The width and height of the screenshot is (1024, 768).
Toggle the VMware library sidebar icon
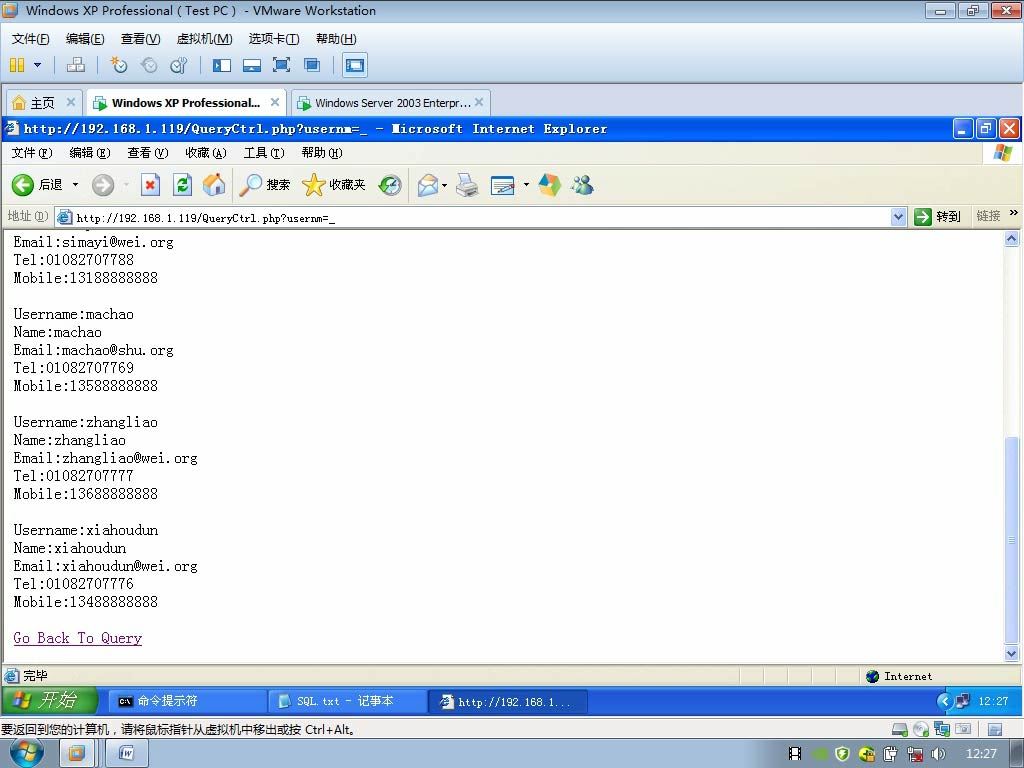click(222, 65)
